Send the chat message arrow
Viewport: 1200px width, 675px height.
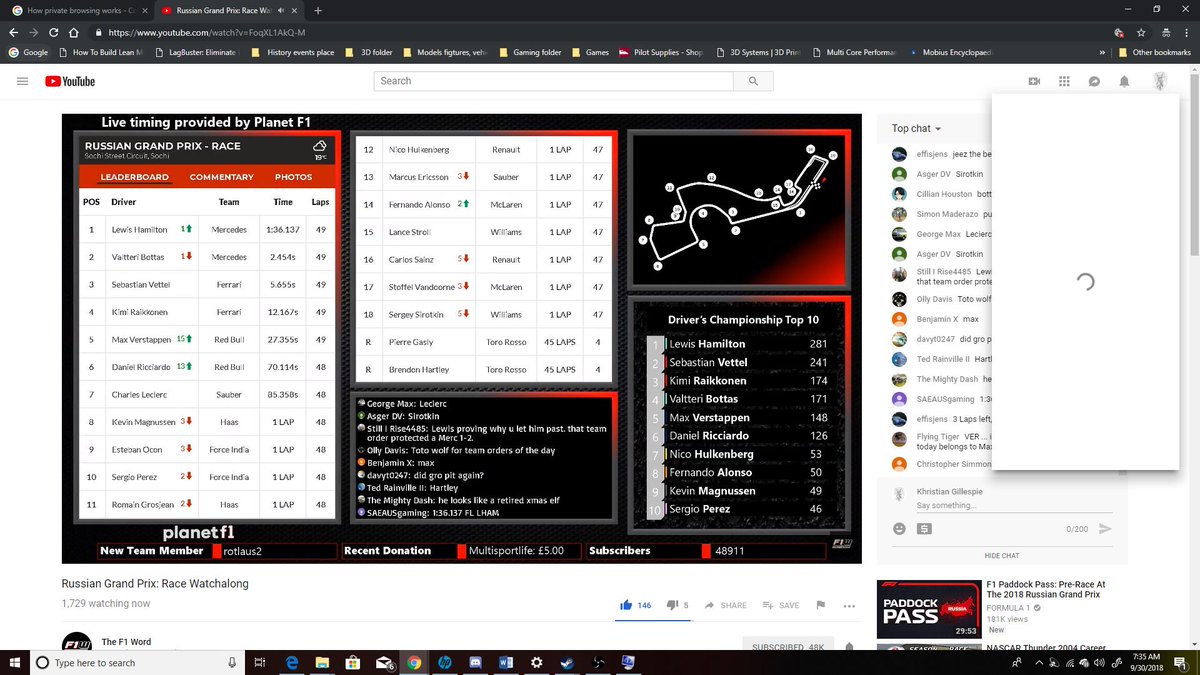point(1105,528)
